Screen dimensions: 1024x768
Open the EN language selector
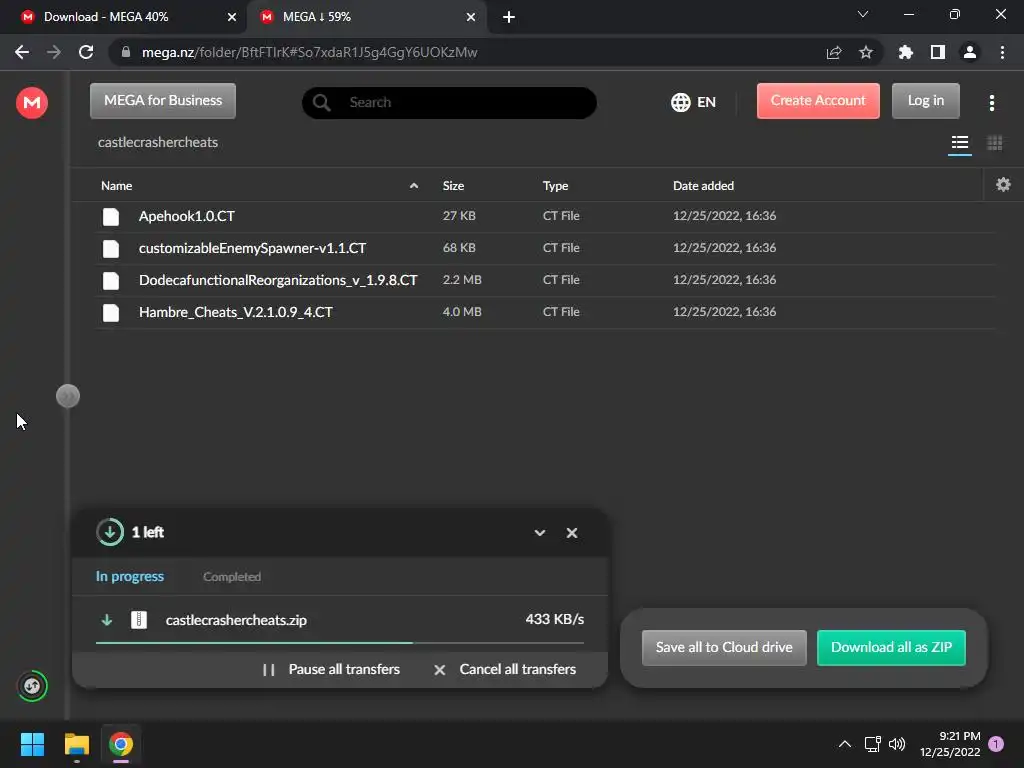[694, 102]
